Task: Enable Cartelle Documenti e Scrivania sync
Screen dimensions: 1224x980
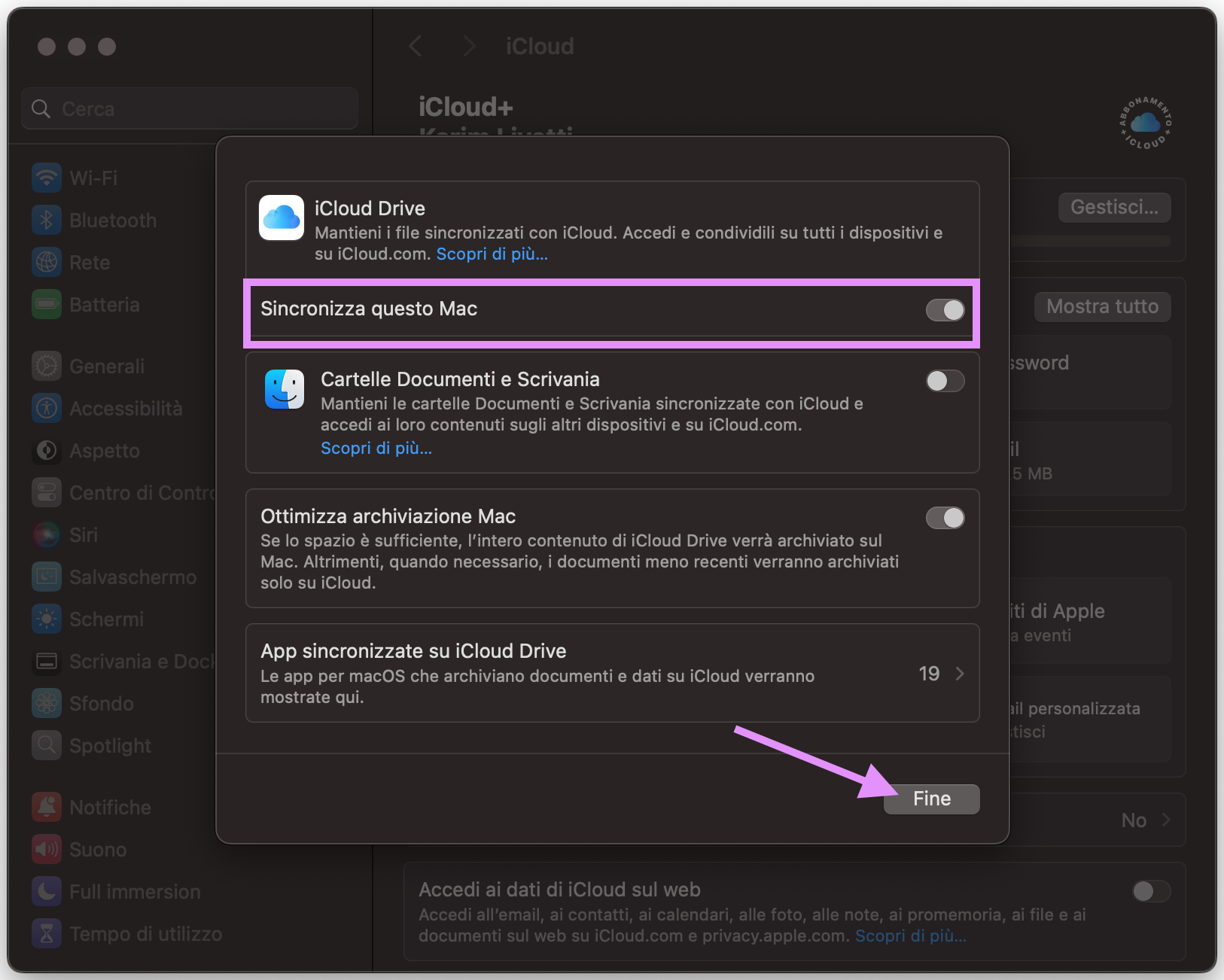Action: point(945,382)
